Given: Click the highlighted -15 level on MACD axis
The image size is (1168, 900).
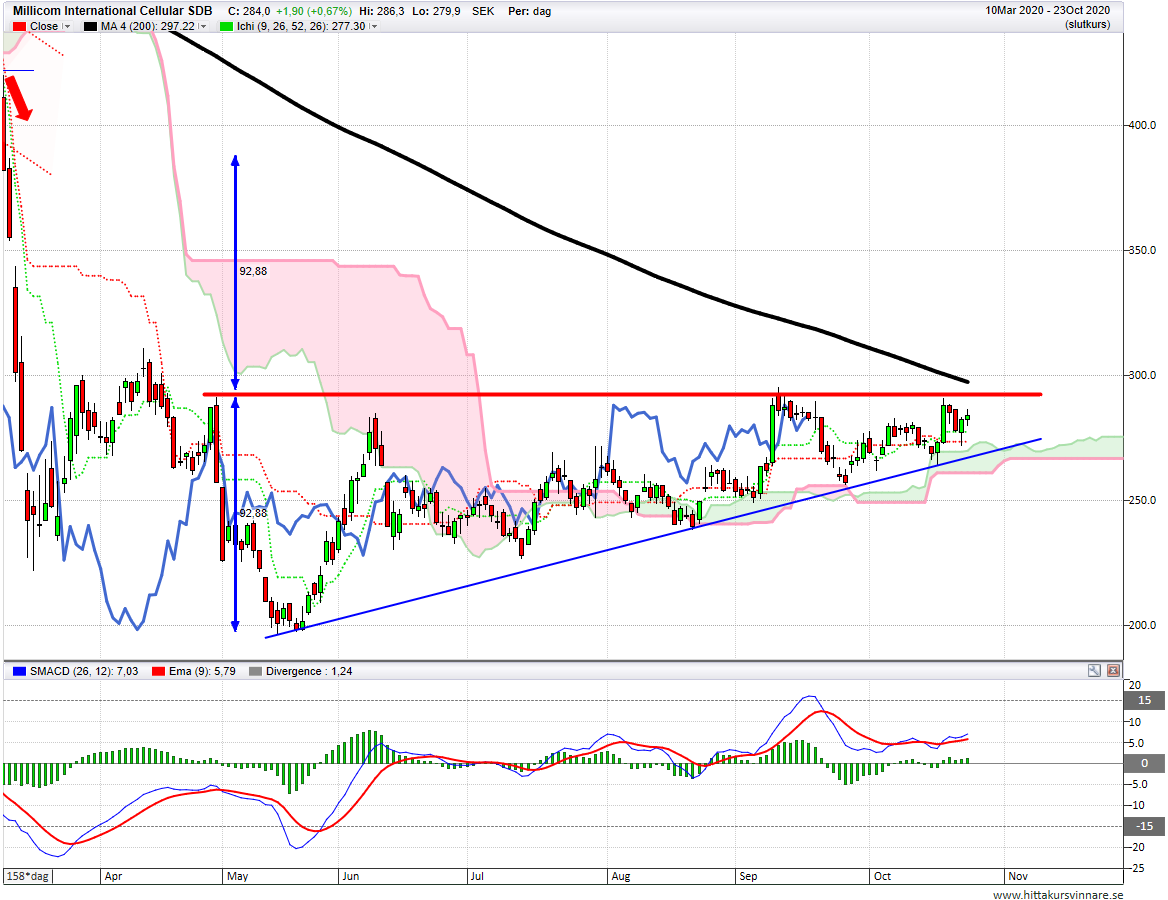Looking at the screenshot, I should (1144, 826).
